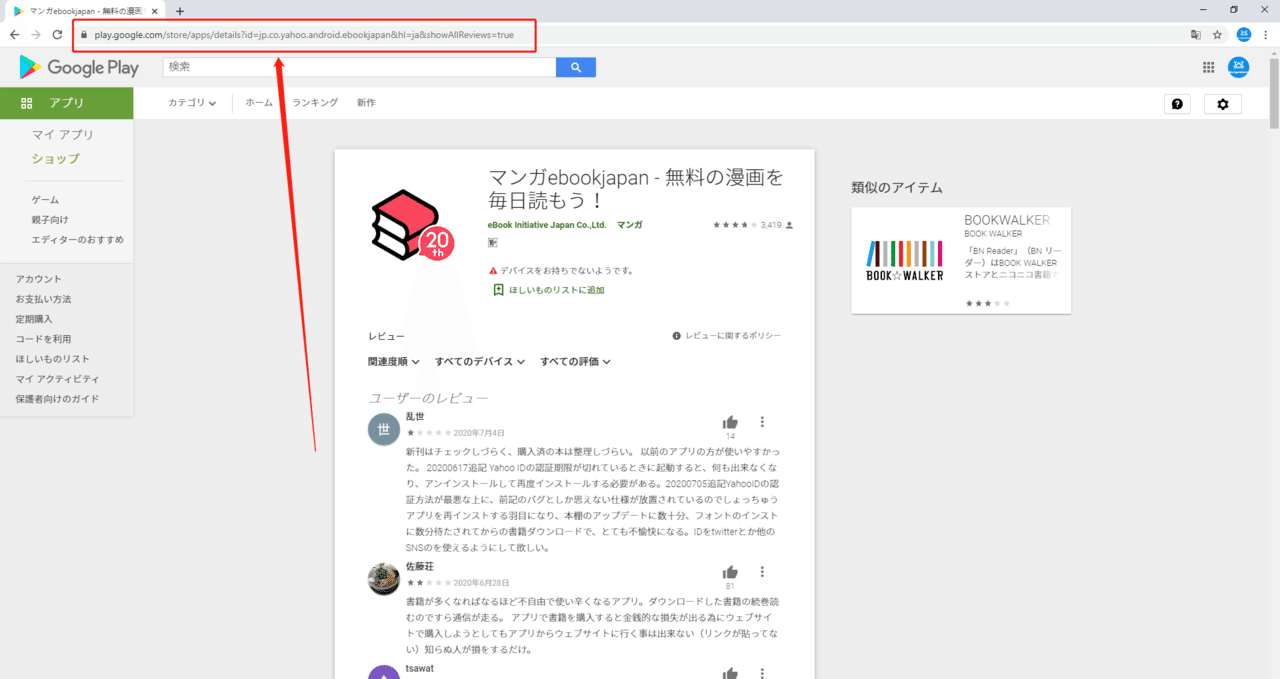Open the 関連度順 sort dropdown
The width and height of the screenshot is (1280, 679).
click(393, 361)
